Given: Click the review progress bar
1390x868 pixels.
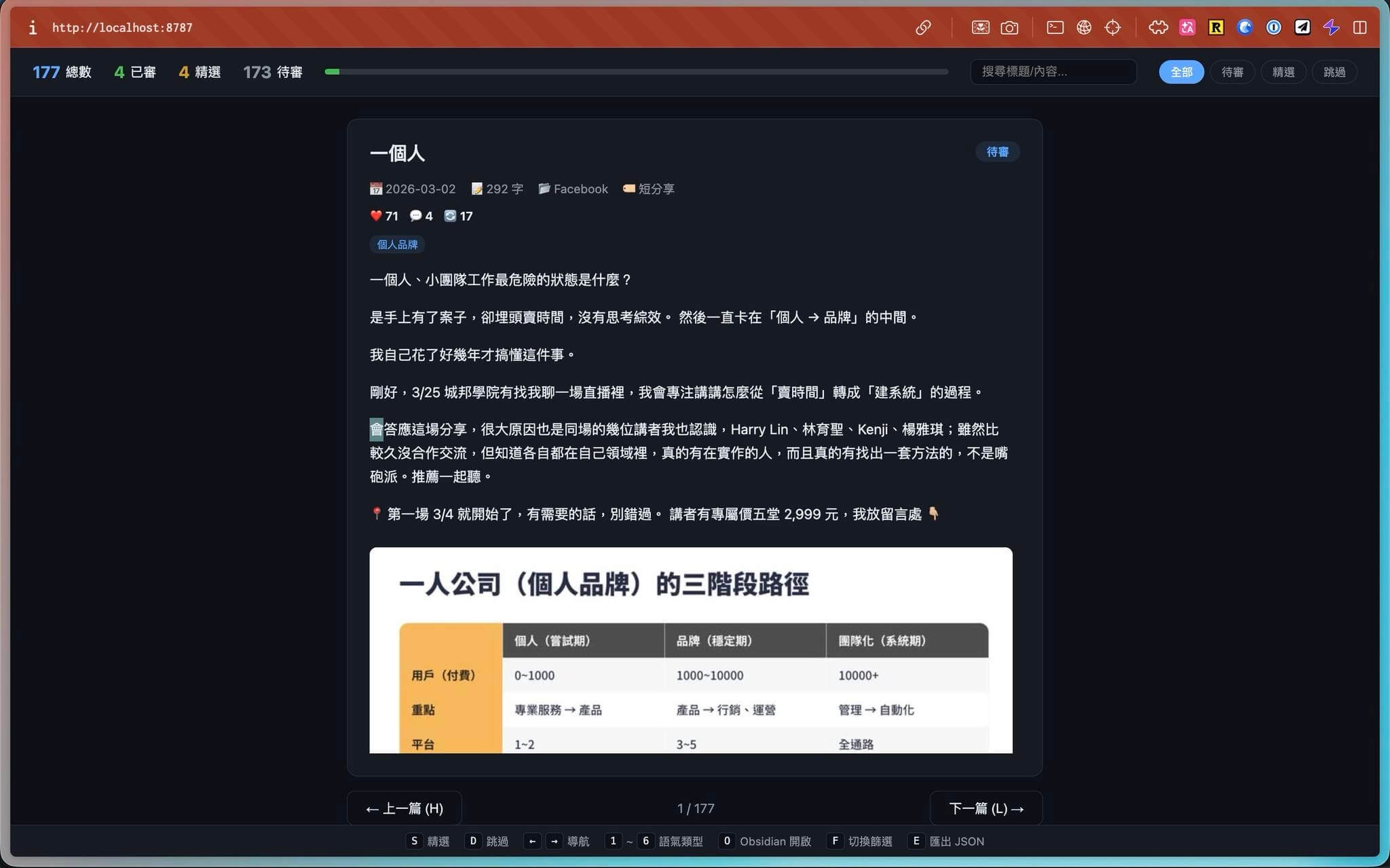Looking at the screenshot, I should [636, 72].
